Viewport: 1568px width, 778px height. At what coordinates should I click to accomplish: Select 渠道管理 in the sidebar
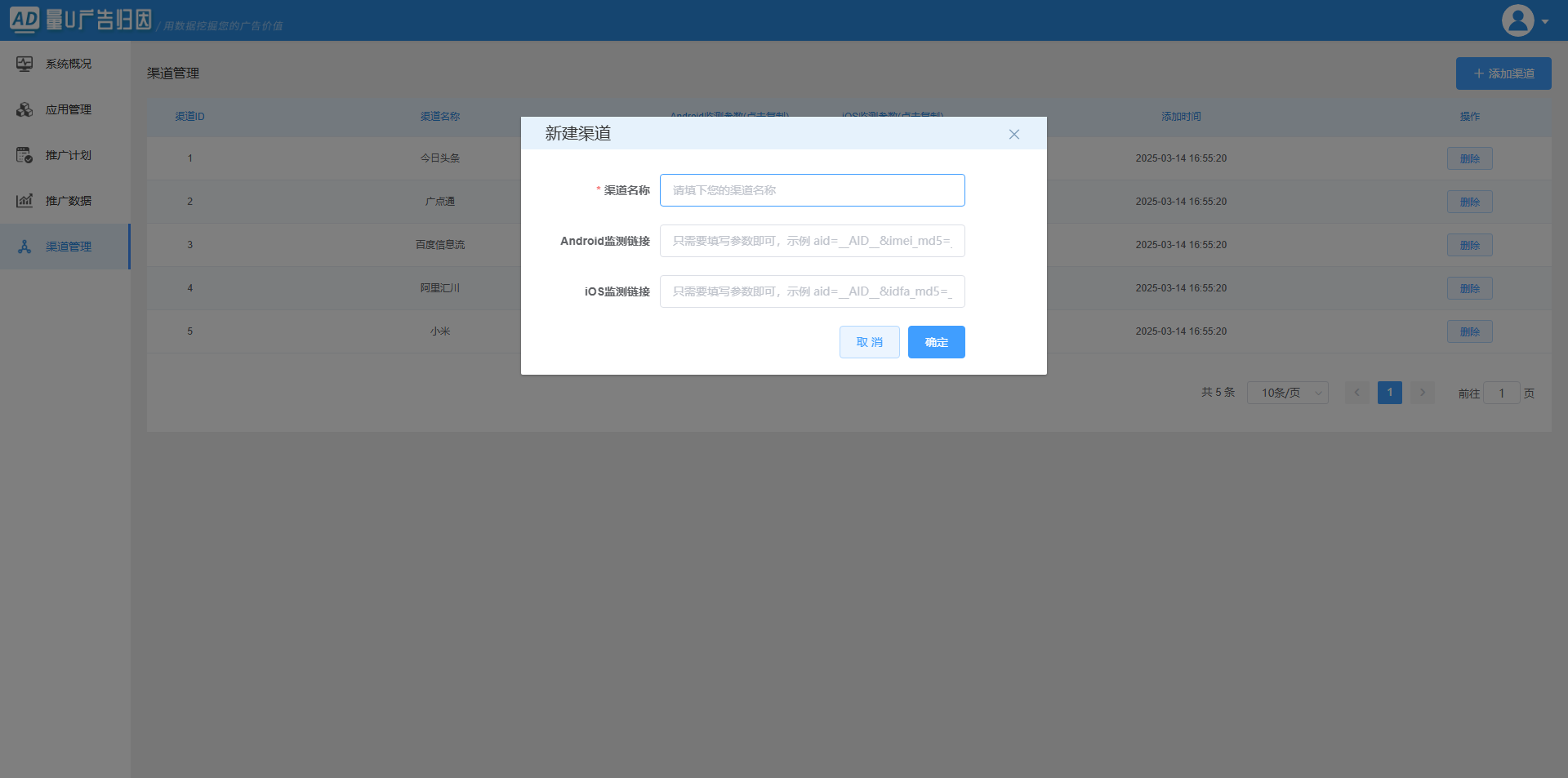pyautogui.click(x=65, y=247)
